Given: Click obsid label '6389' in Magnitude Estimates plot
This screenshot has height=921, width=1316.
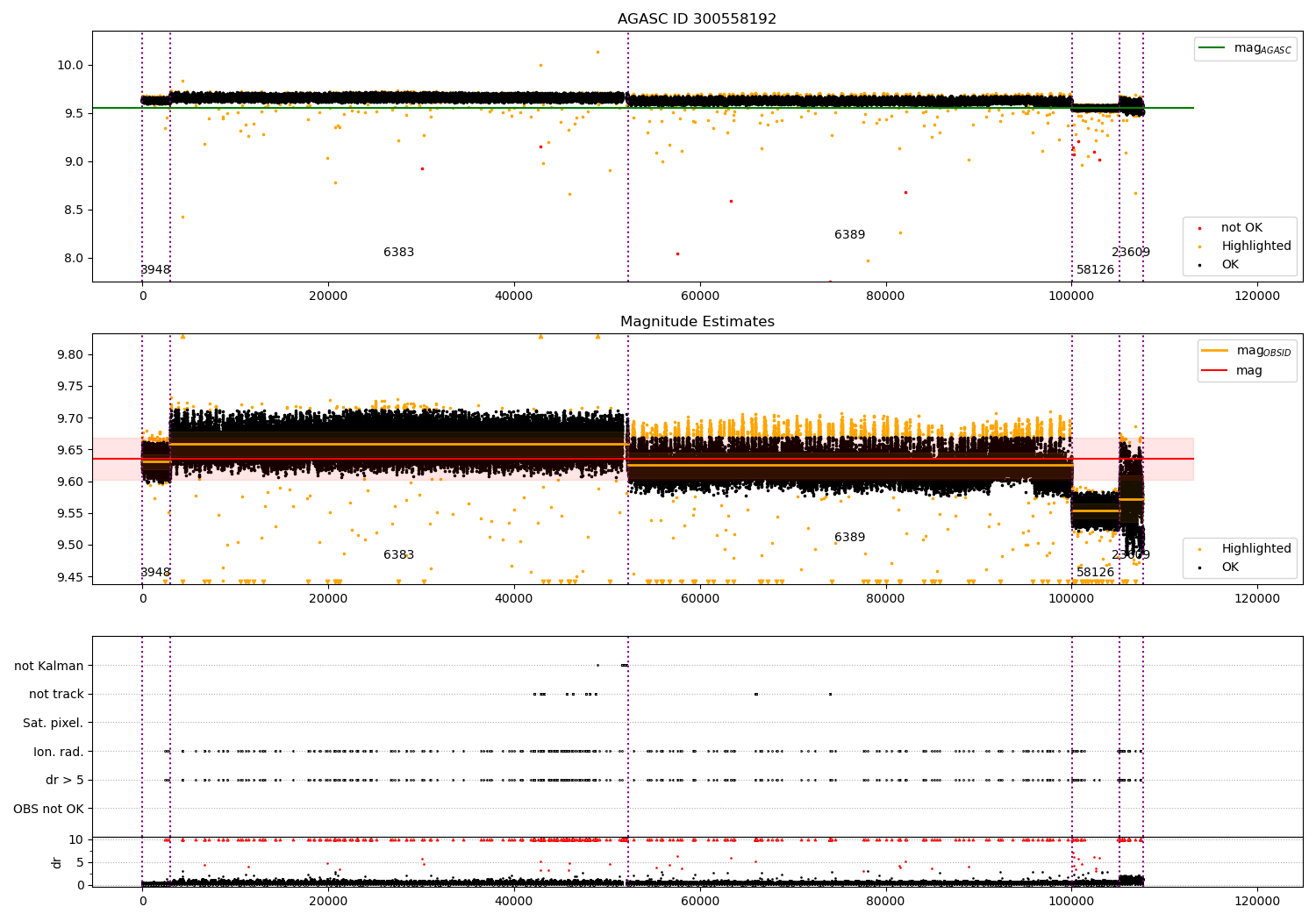Looking at the screenshot, I should (x=849, y=538).
